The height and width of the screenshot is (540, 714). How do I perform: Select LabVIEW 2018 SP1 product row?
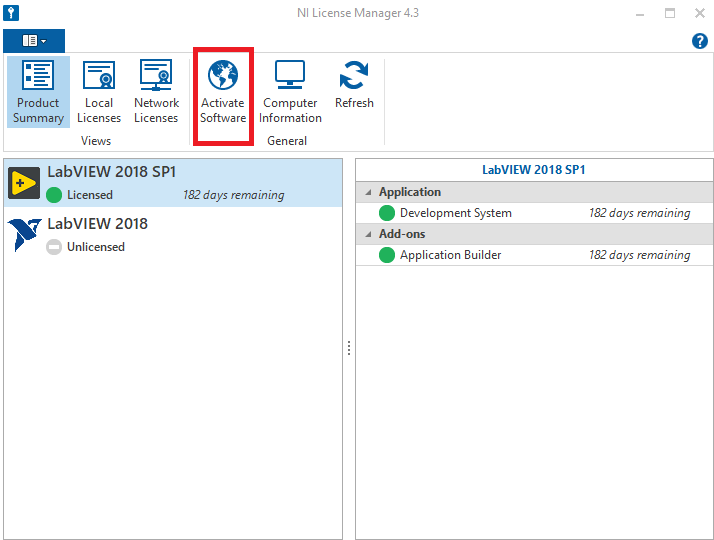pos(173,183)
